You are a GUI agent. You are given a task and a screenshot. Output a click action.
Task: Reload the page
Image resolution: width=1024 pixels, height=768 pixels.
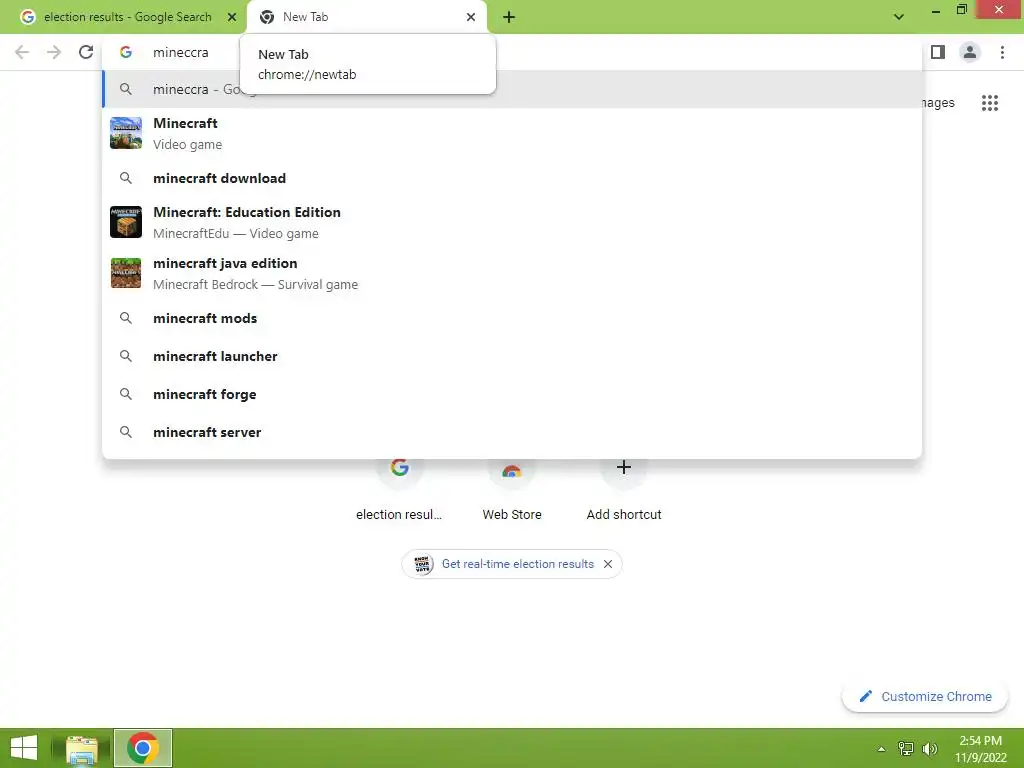(x=86, y=52)
